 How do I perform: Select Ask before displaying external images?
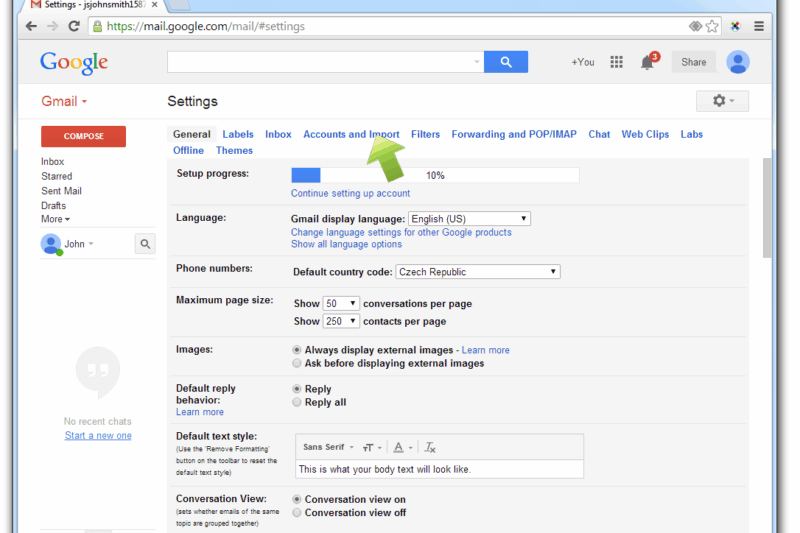[296, 363]
